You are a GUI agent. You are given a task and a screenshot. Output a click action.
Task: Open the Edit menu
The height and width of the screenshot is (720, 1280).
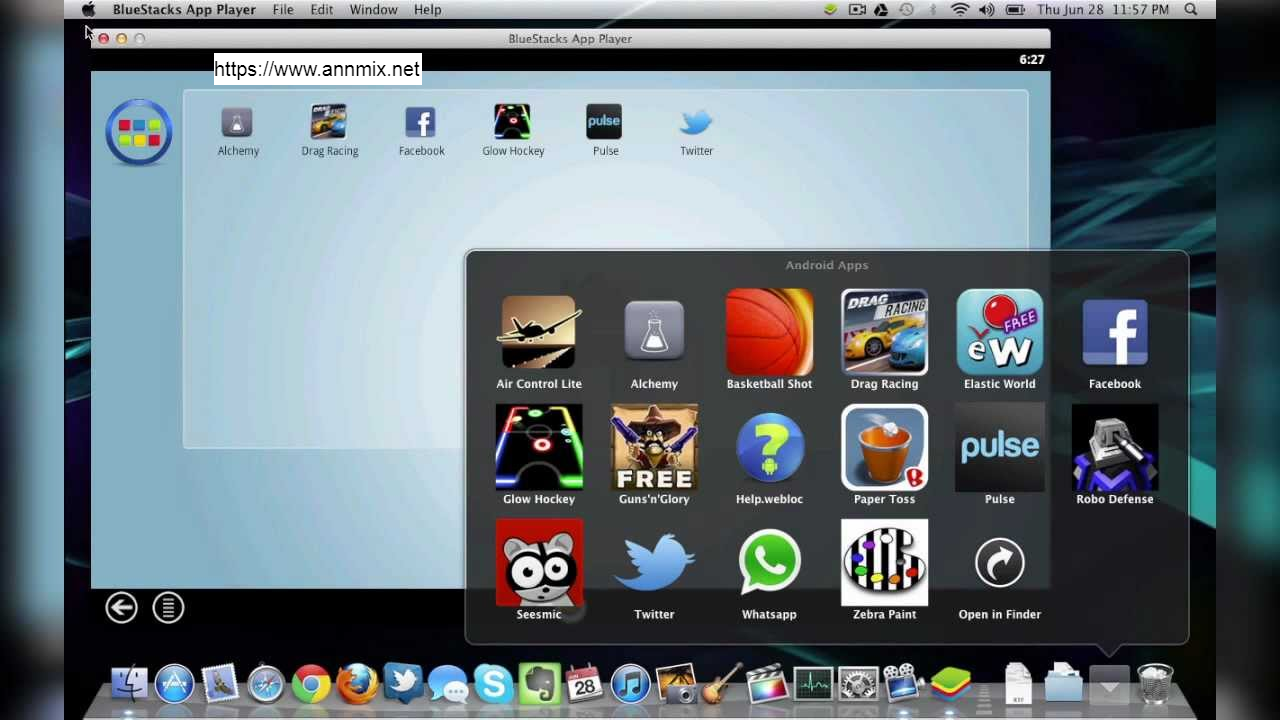click(x=321, y=9)
